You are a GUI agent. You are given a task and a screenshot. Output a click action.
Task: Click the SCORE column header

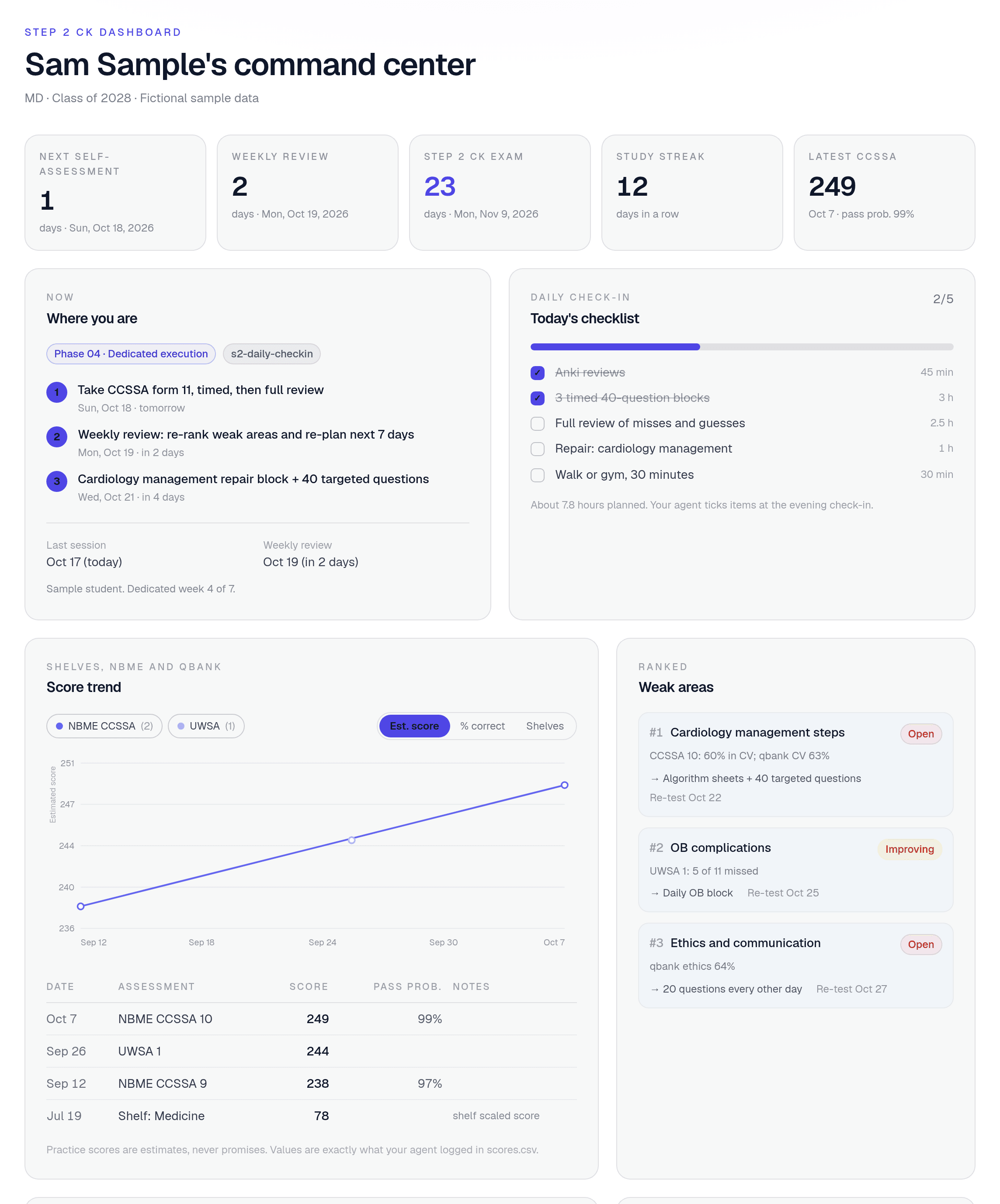(309, 987)
